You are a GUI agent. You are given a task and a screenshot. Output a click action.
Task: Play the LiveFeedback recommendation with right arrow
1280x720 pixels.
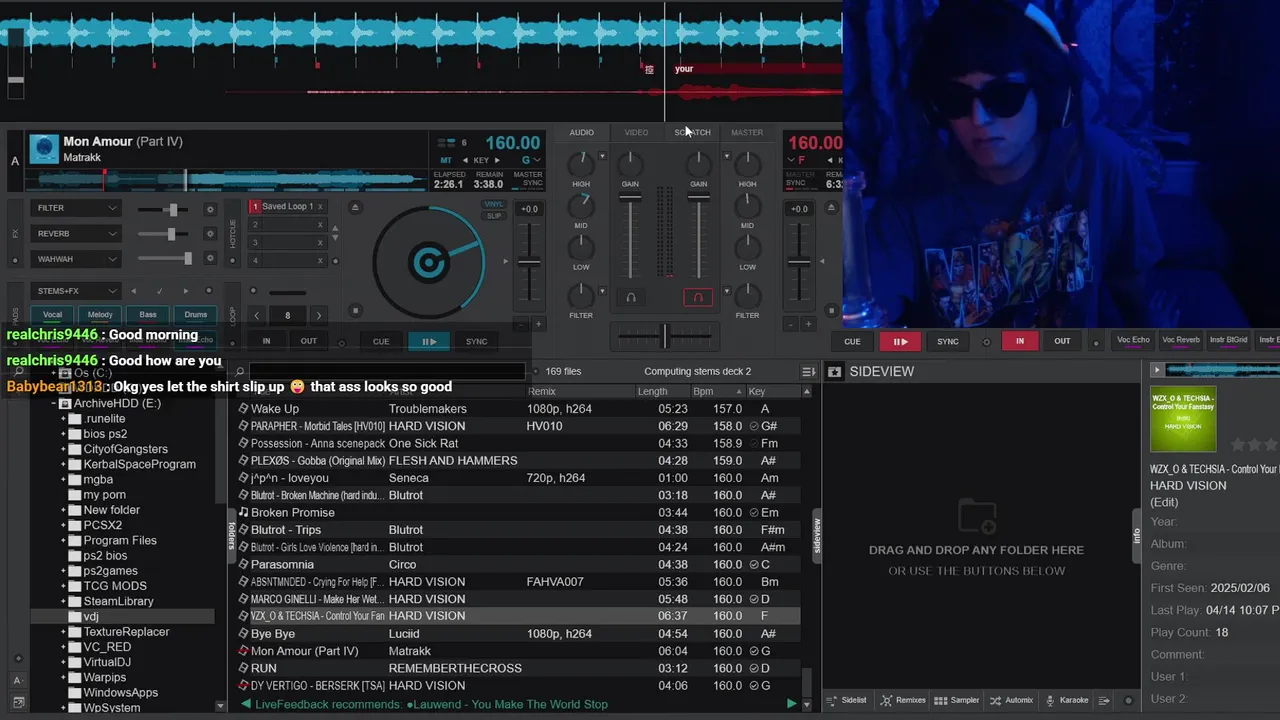click(x=792, y=704)
